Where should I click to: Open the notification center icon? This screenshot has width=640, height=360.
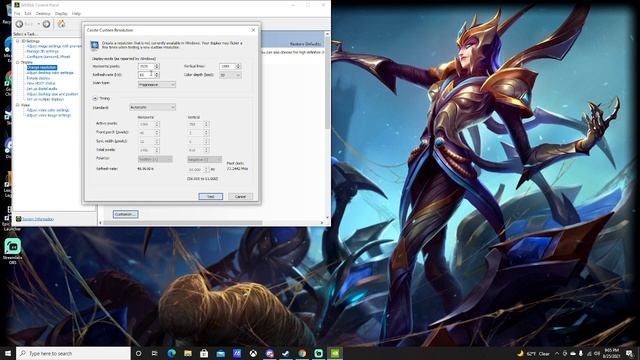pos(630,353)
